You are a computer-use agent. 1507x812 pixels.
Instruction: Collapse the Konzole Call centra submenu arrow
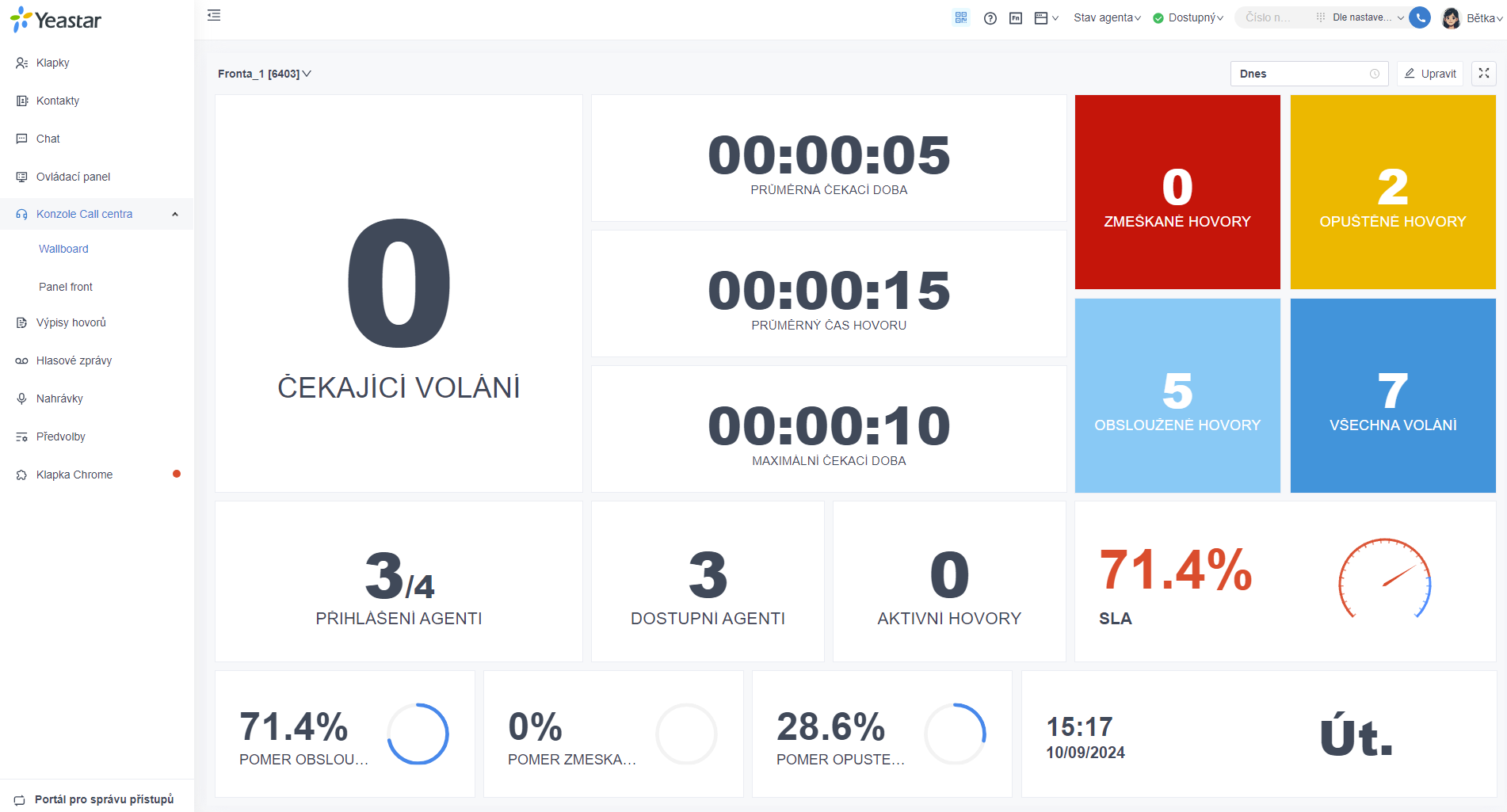coord(175,214)
